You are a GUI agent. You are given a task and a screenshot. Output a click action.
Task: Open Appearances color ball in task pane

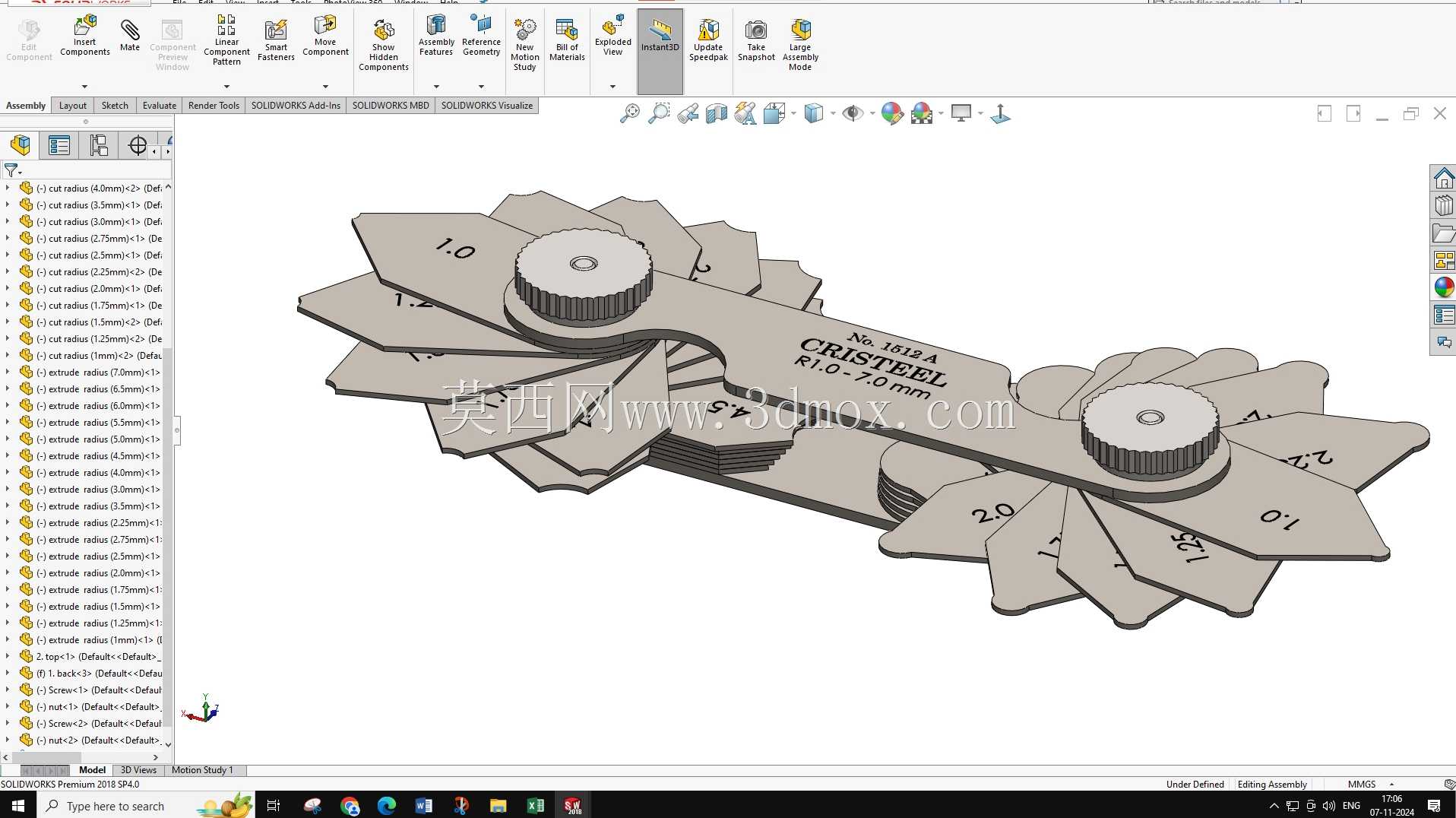[x=1443, y=287]
